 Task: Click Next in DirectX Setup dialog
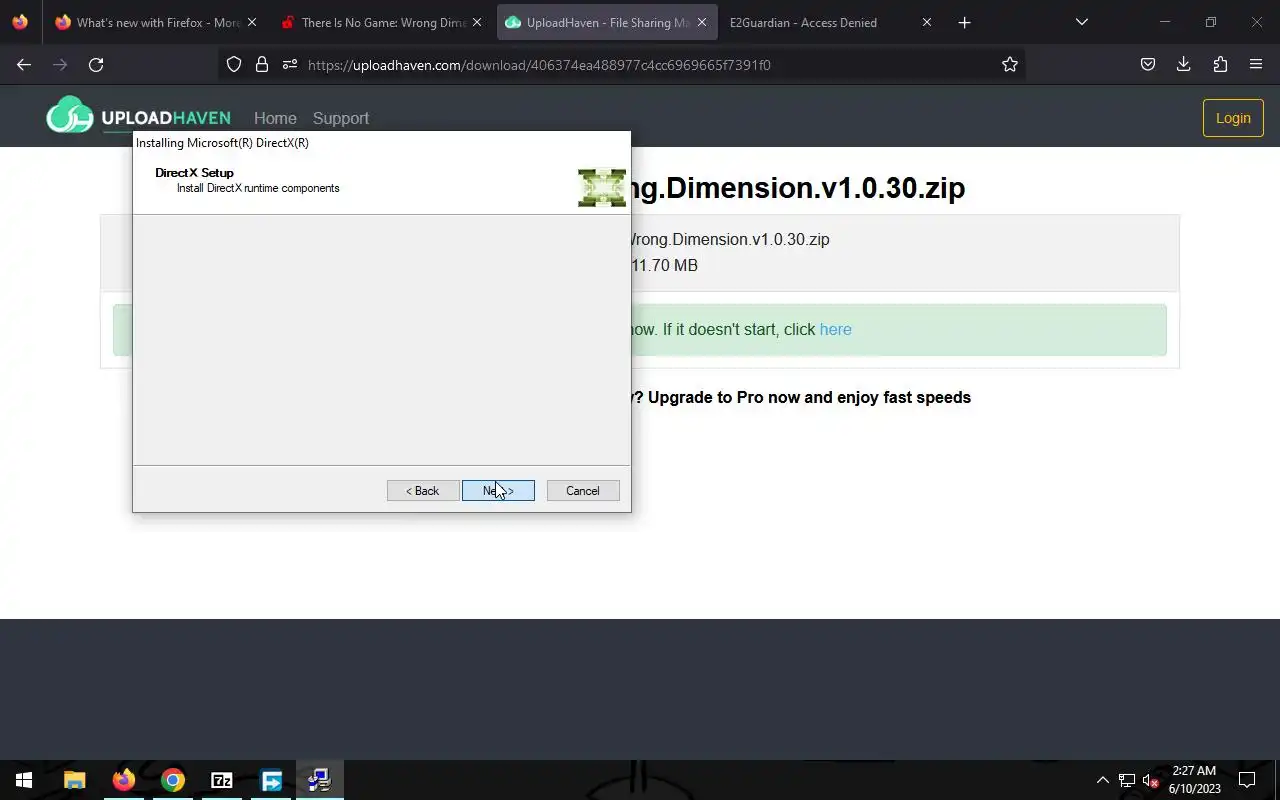tap(498, 491)
